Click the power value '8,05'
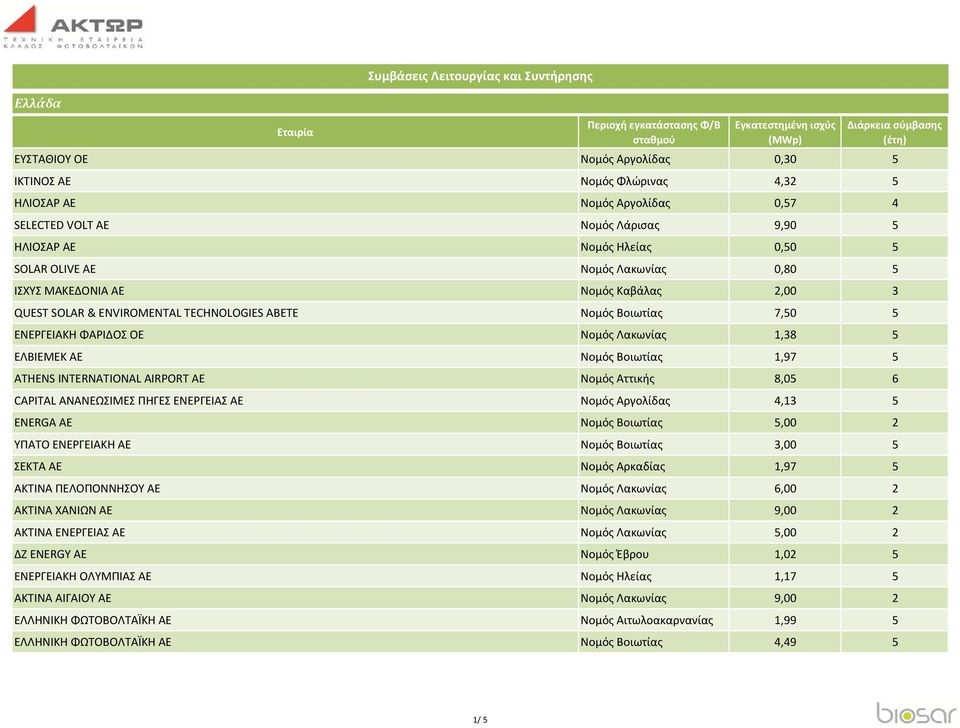Screen dimensions: 960x728 785,379
